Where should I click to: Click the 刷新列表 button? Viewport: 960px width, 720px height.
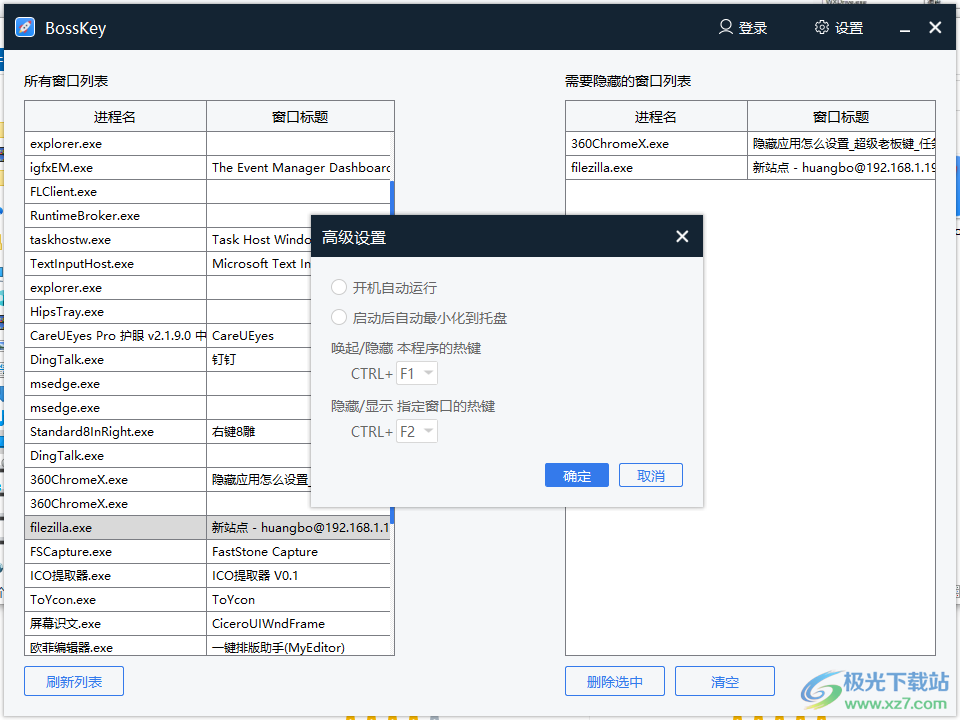pos(74,681)
